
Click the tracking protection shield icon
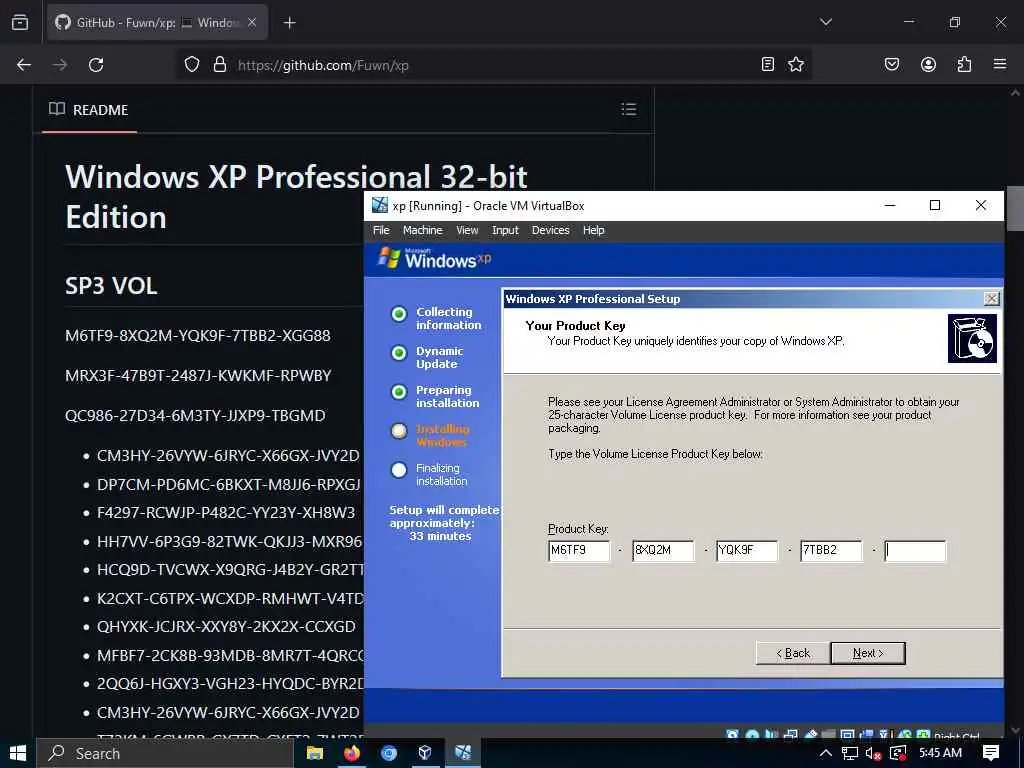coord(191,65)
